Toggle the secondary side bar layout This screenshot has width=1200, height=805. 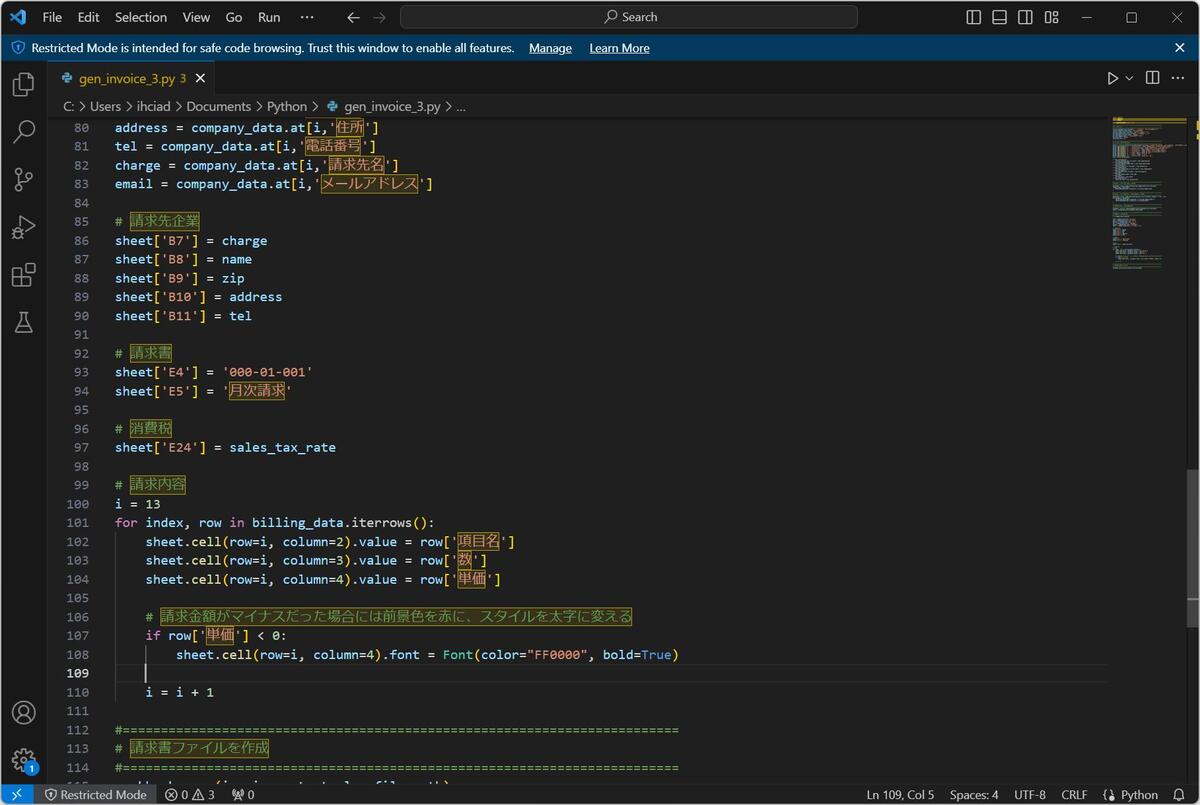(x=1026, y=17)
